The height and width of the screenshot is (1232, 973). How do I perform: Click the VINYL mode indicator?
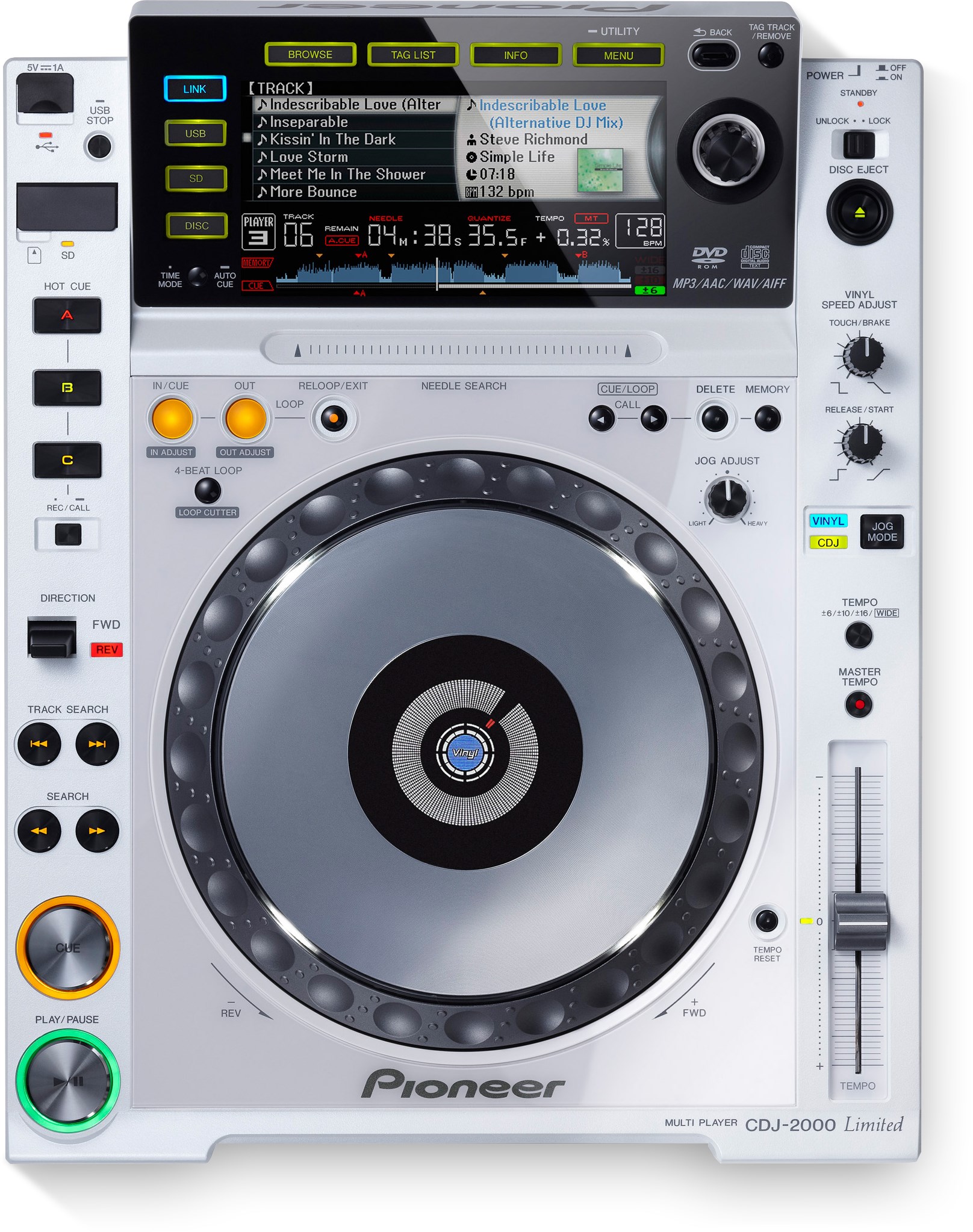(x=828, y=521)
